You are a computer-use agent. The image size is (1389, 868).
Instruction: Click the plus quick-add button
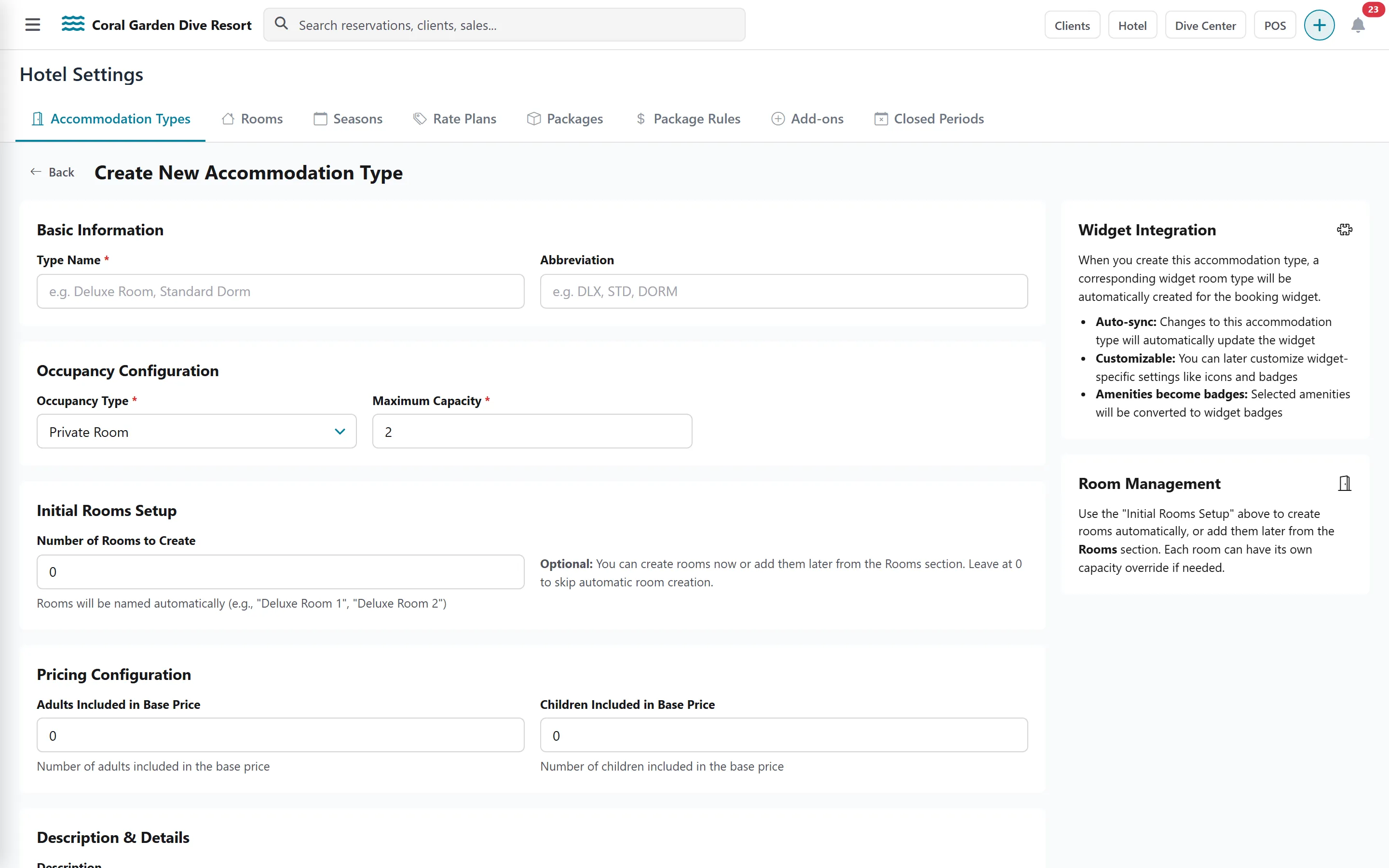pyautogui.click(x=1319, y=25)
